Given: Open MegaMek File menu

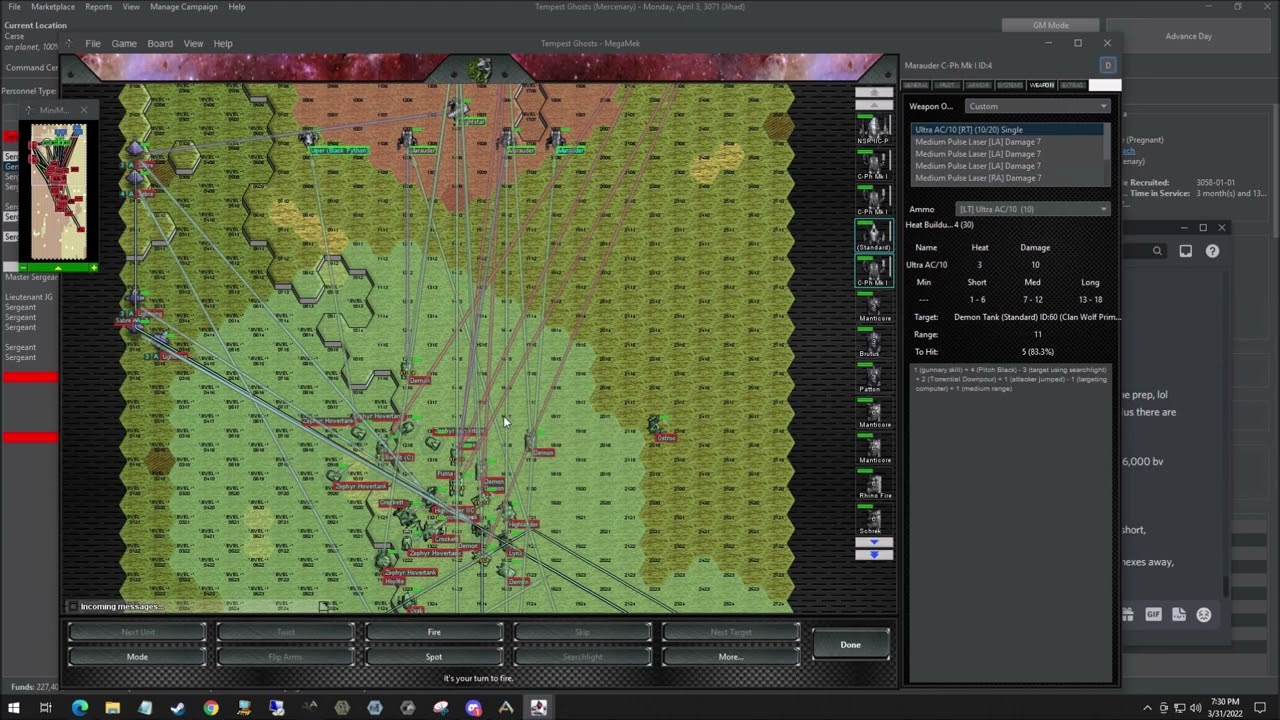Looking at the screenshot, I should point(93,44).
